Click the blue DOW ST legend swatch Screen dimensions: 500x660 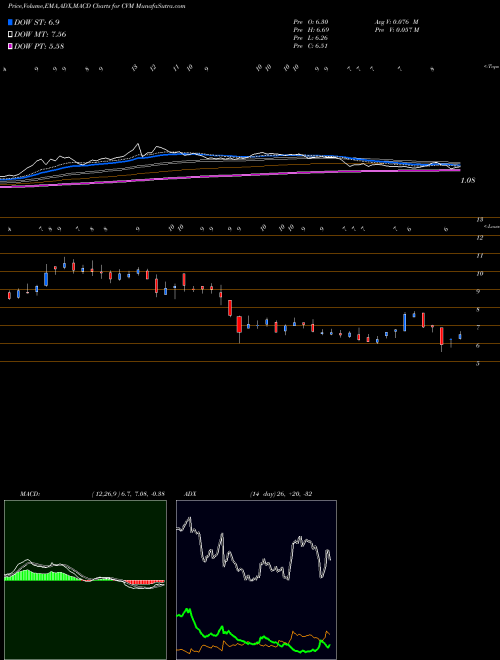(x=10, y=22)
